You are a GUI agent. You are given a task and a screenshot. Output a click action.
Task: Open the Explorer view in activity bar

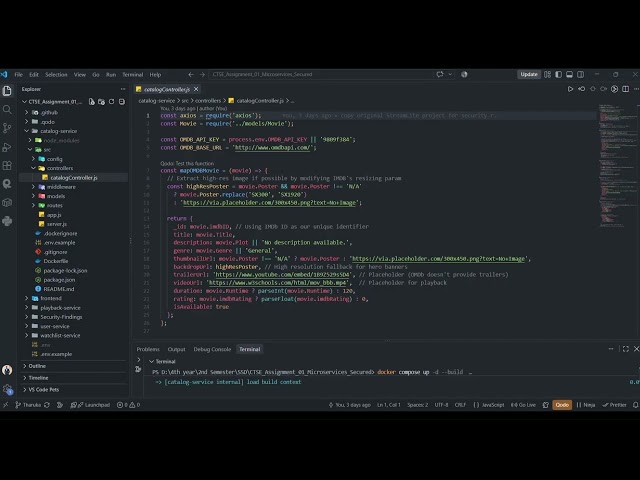click(x=7, y=91)
